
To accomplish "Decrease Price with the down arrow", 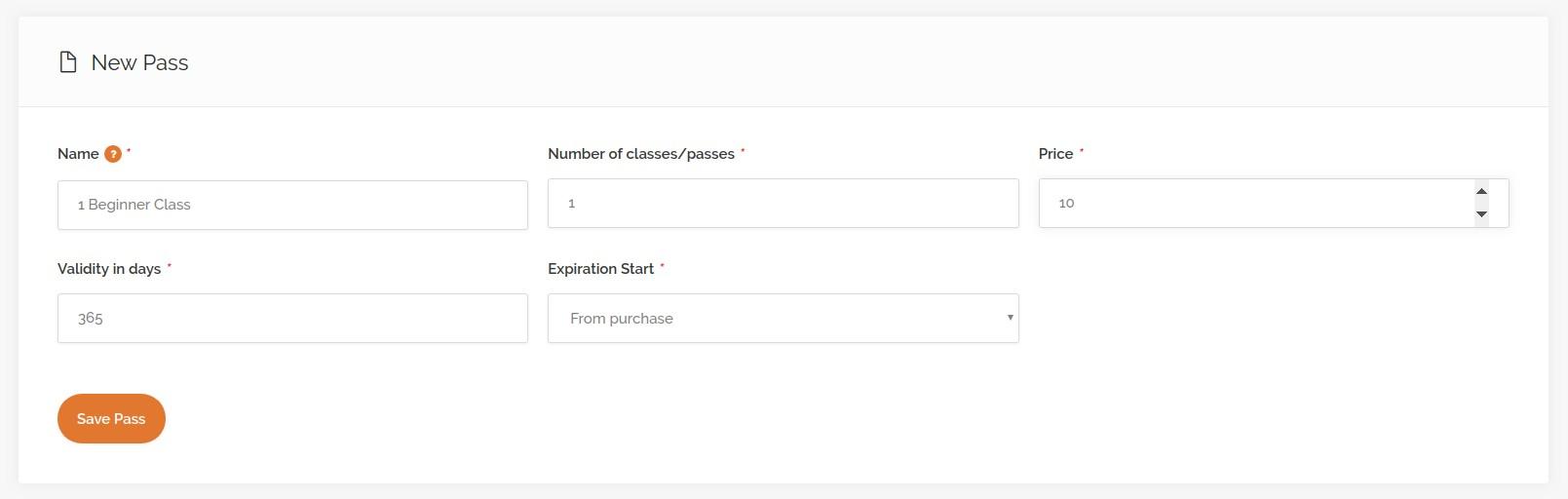I will point(1481,214).
